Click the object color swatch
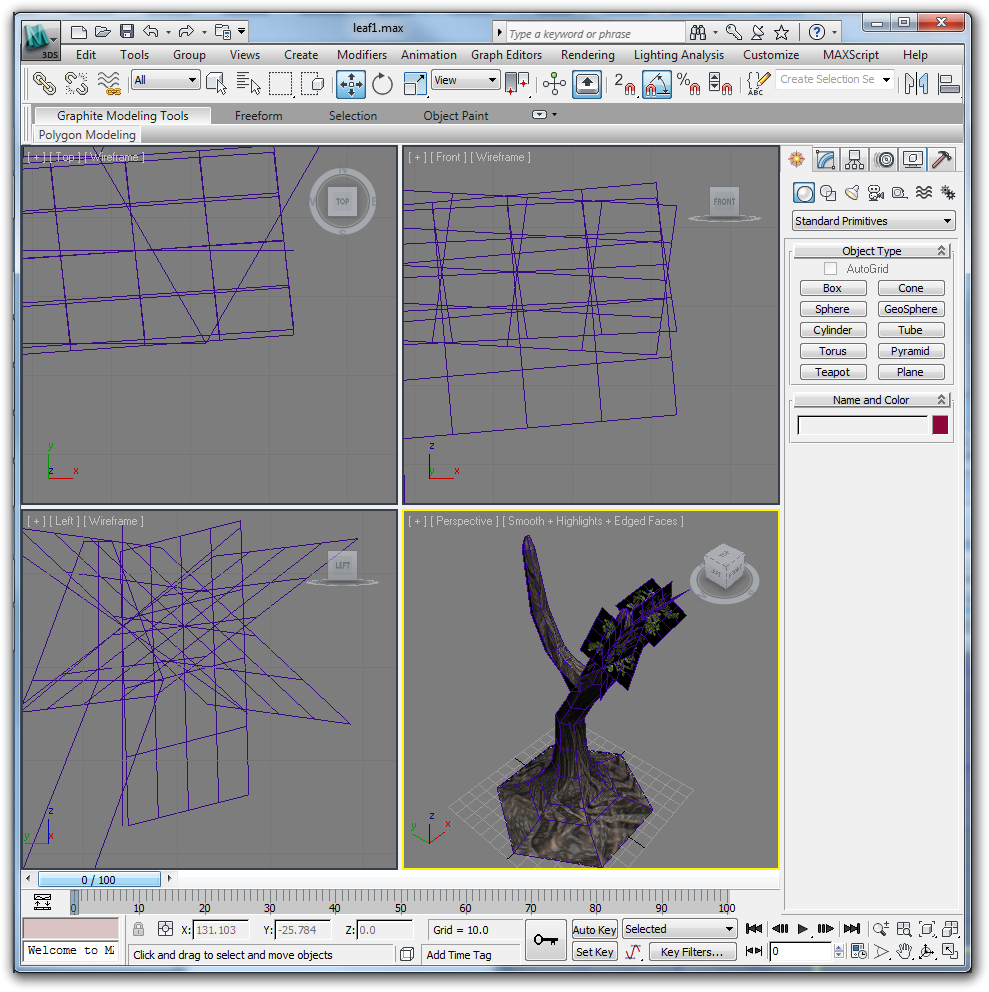989x992 pixels. (940, 425)
